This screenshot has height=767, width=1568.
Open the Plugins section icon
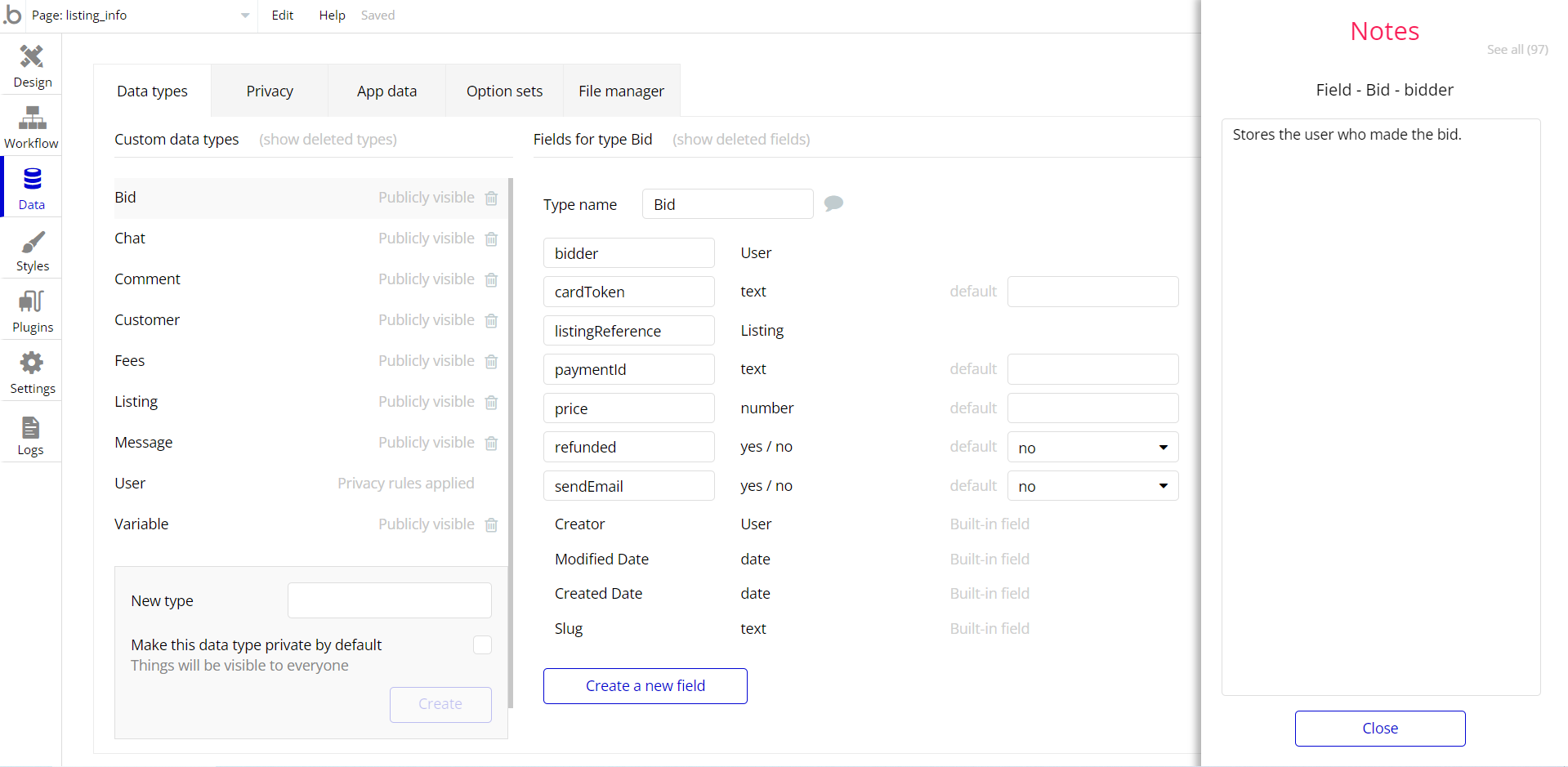point(32,302)
